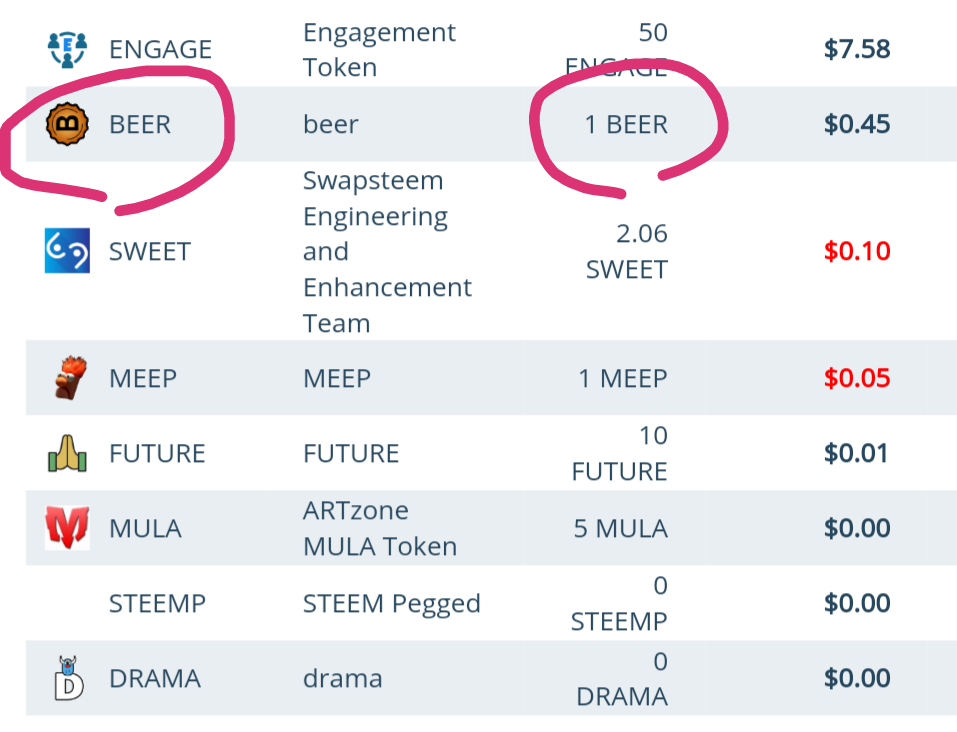Select the $0.45 BEER value

(857, 125)
